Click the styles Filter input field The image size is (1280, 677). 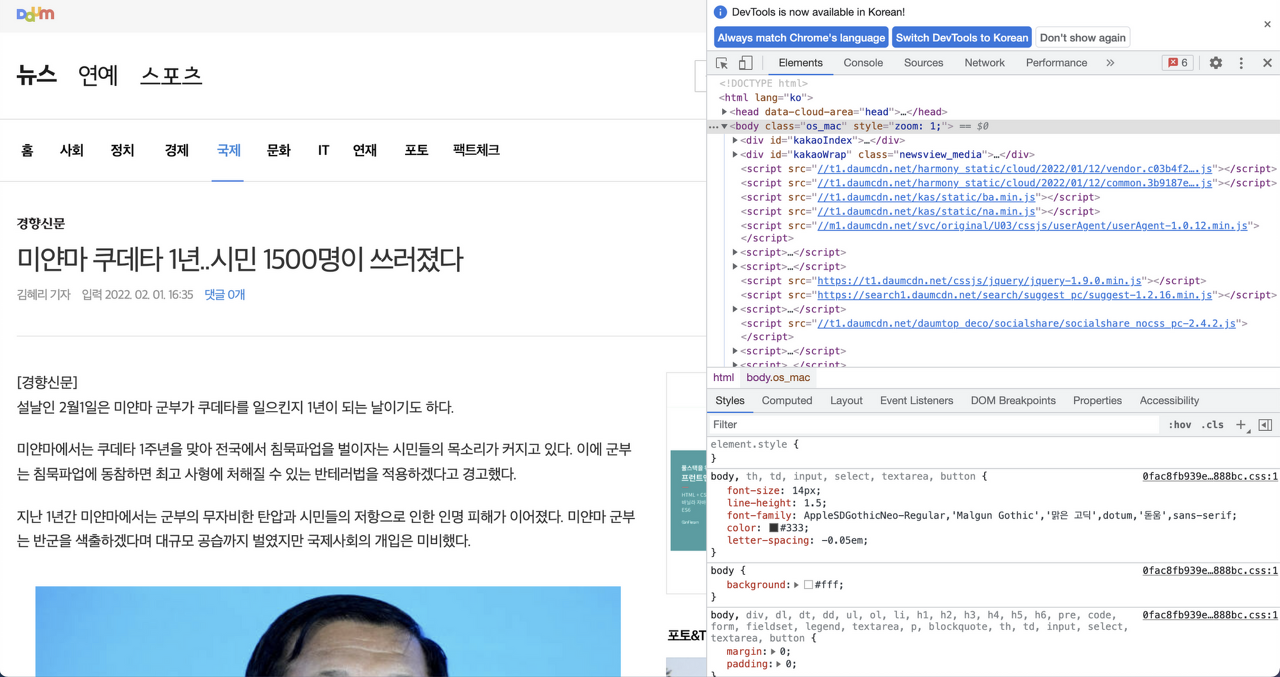pyautogui.click(x=934, y=425)
